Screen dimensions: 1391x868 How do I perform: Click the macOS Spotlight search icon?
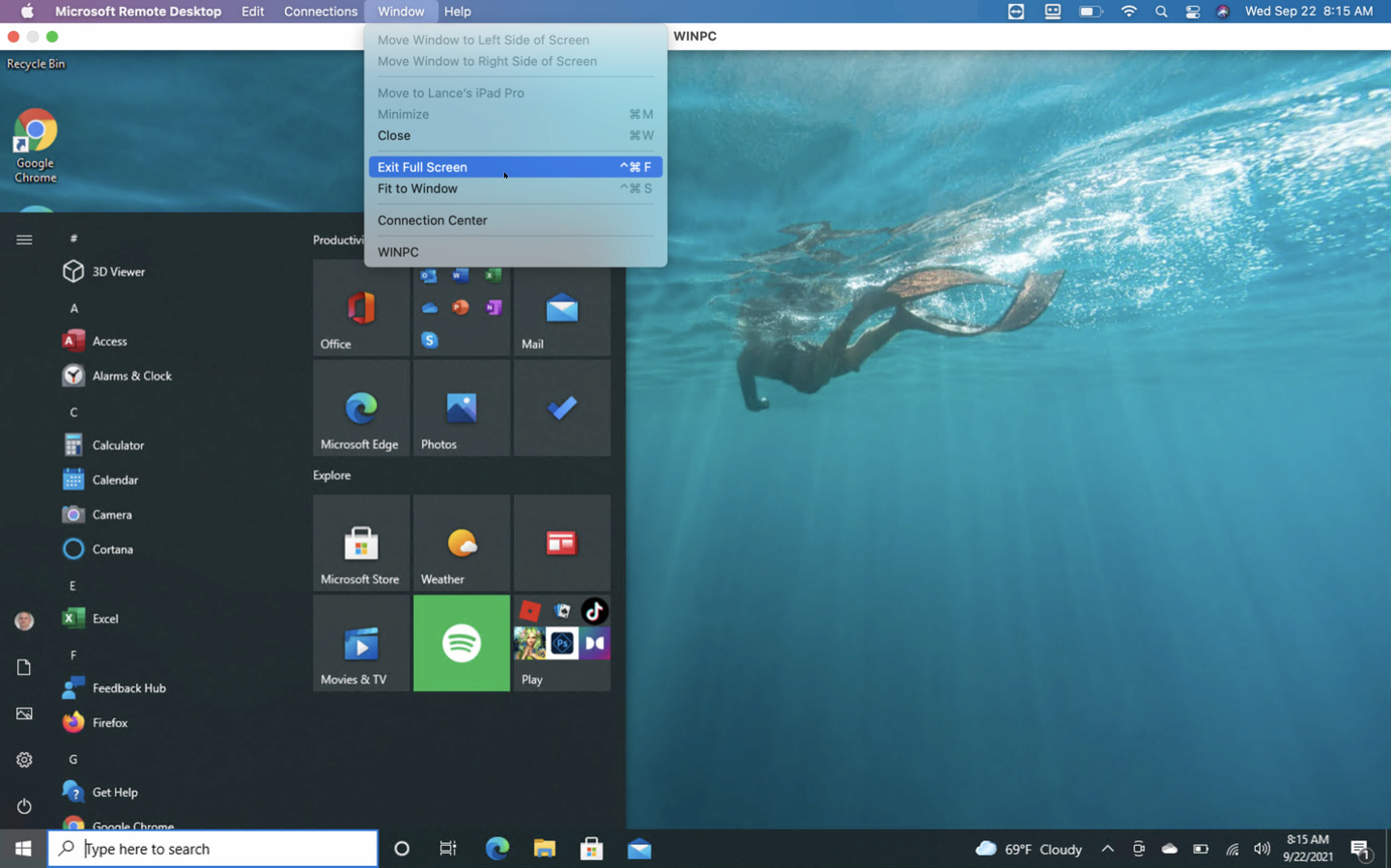pyautogui.click(x=1161, y=12)
